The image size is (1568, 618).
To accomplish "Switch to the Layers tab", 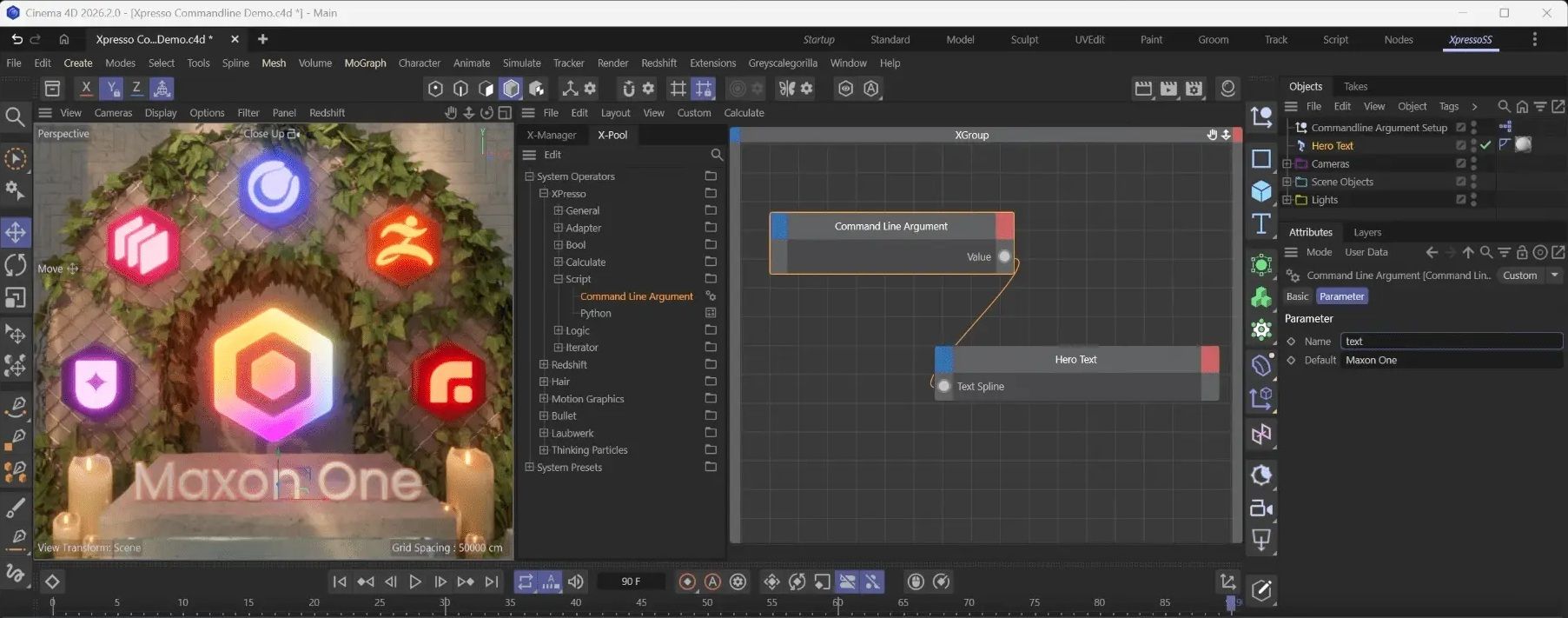I will 1367,232.
